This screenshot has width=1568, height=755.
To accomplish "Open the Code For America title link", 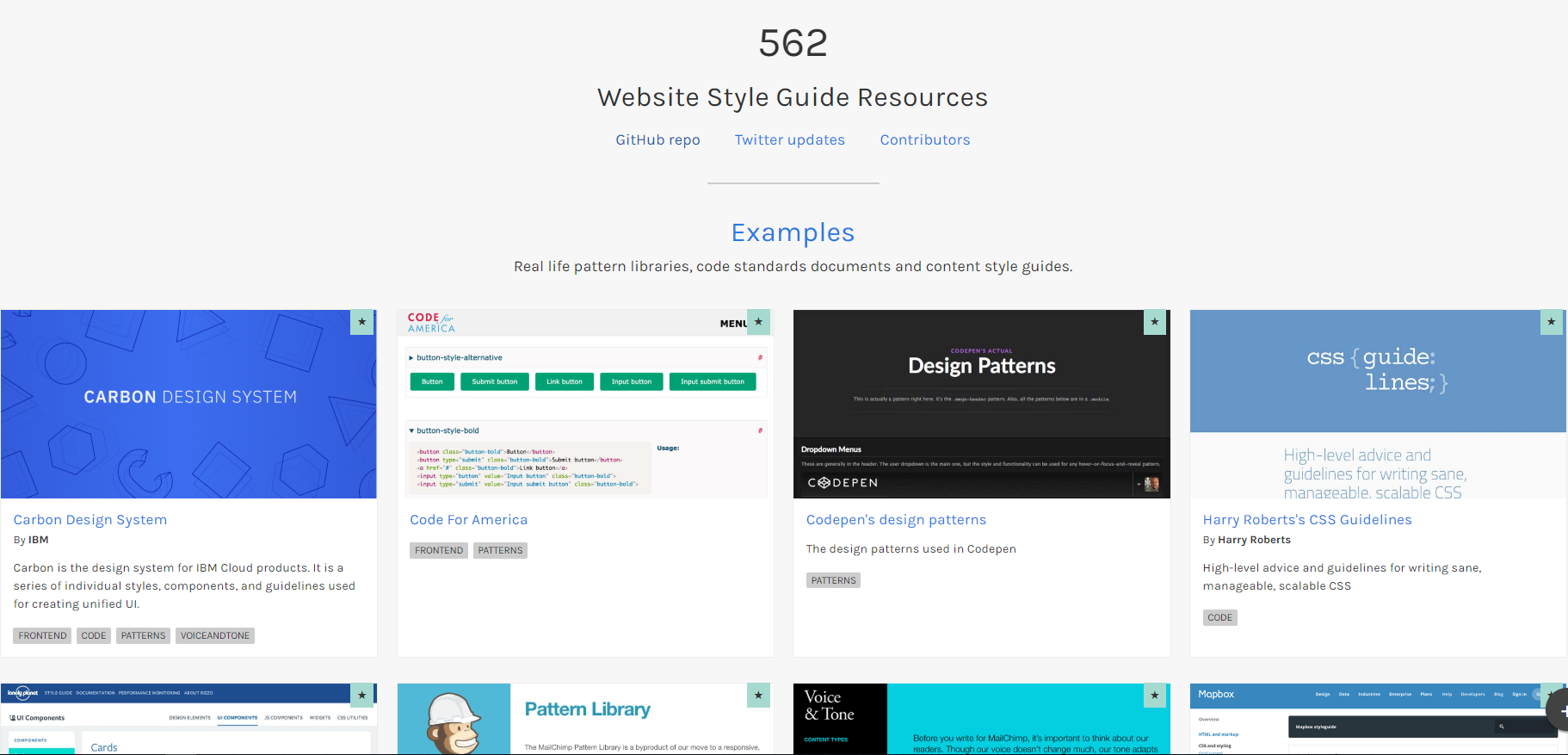I will tap(469, 520).
